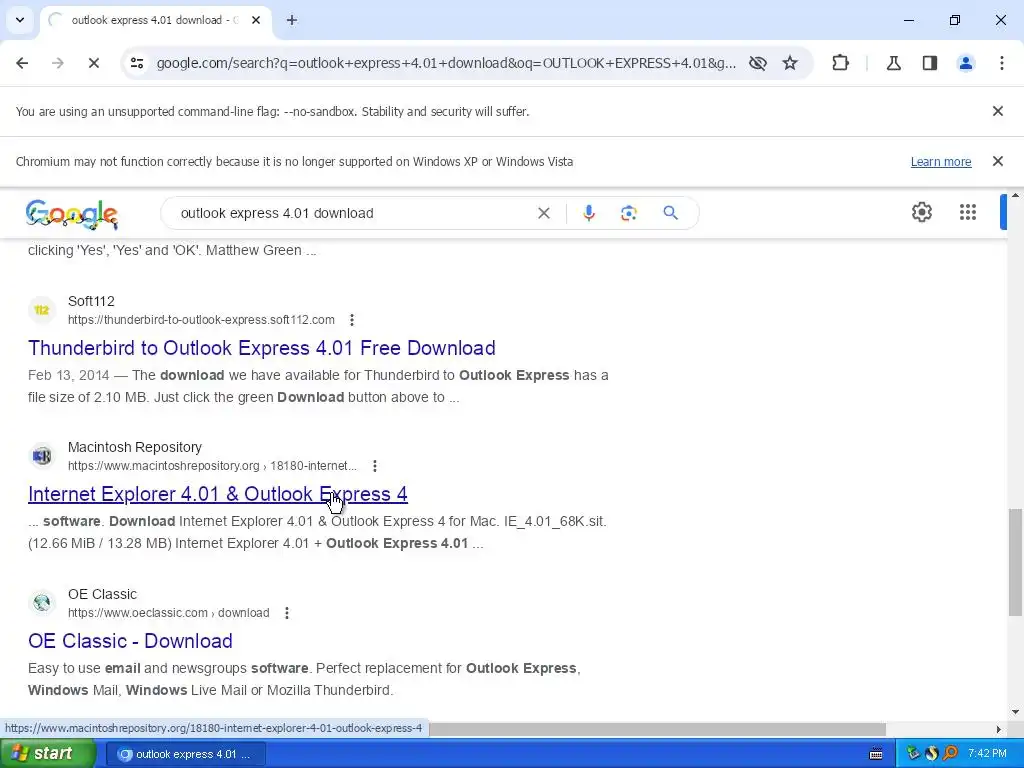The image size is (1024, 768).
Task: Open Macintosh Repository result options menu
Action: (x=375, y=466)
